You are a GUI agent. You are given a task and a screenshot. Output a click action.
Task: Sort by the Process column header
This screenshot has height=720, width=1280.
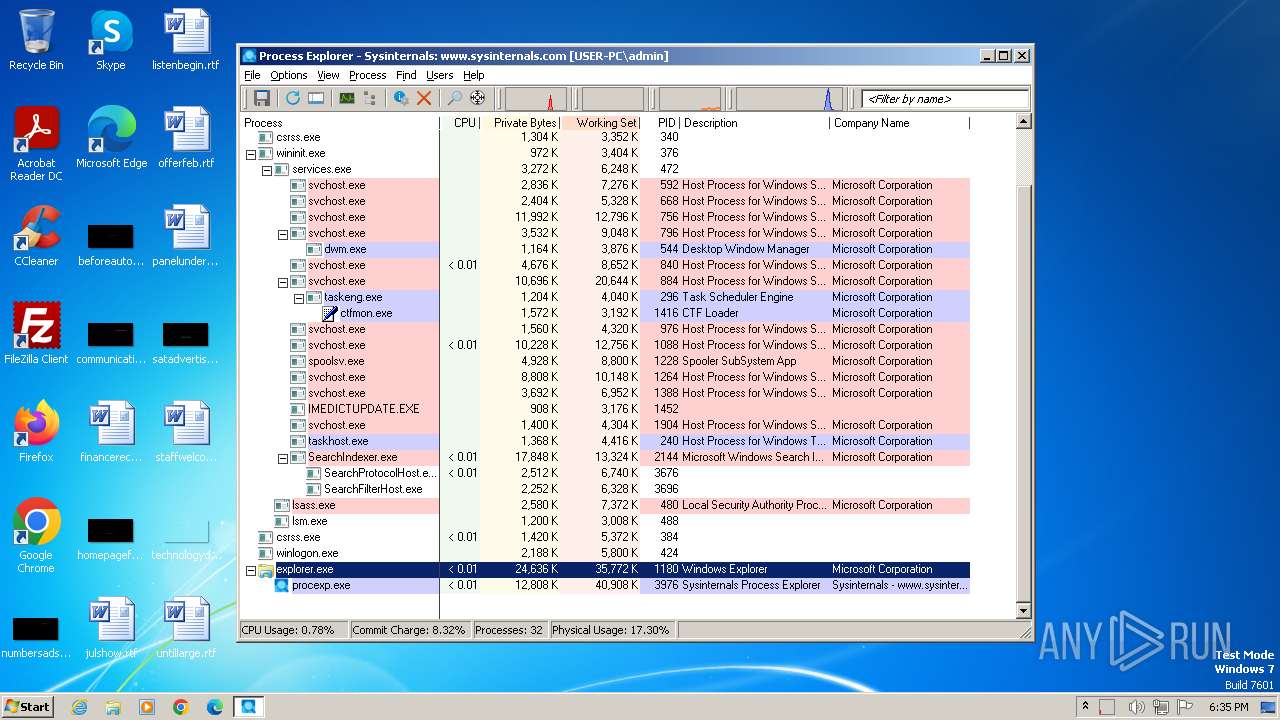click(340, 123)
